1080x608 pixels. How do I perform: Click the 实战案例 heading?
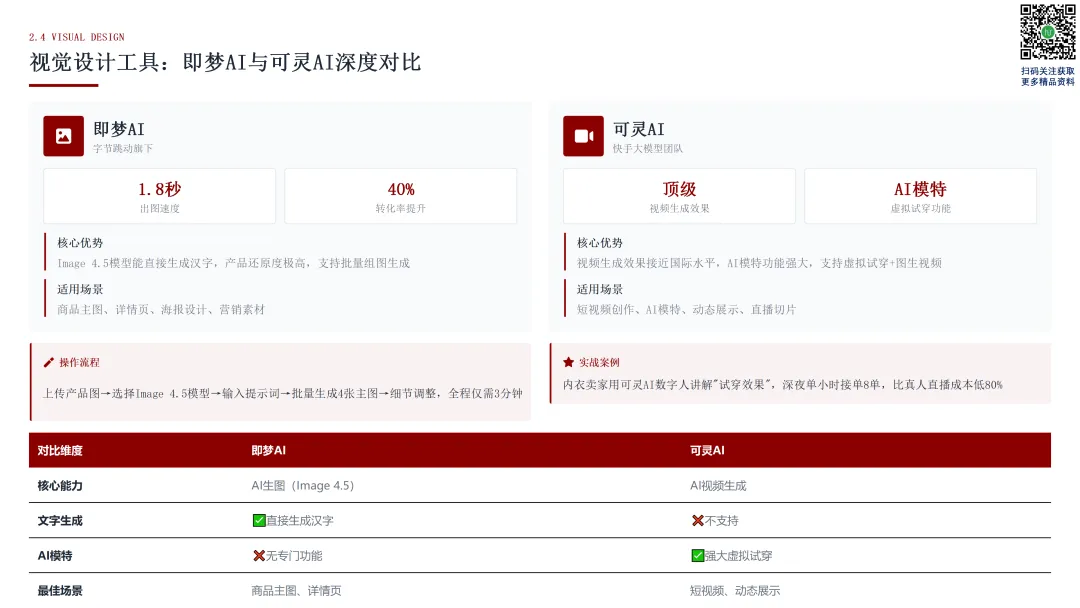599,362
